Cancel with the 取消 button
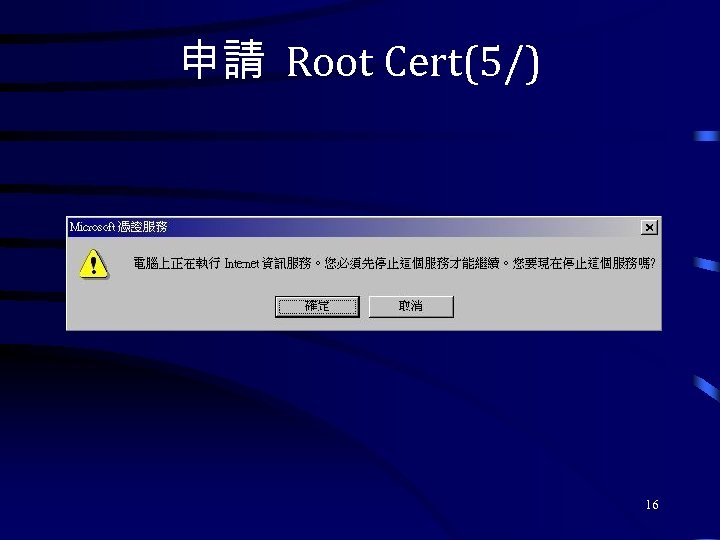 [x=411, y=306]
